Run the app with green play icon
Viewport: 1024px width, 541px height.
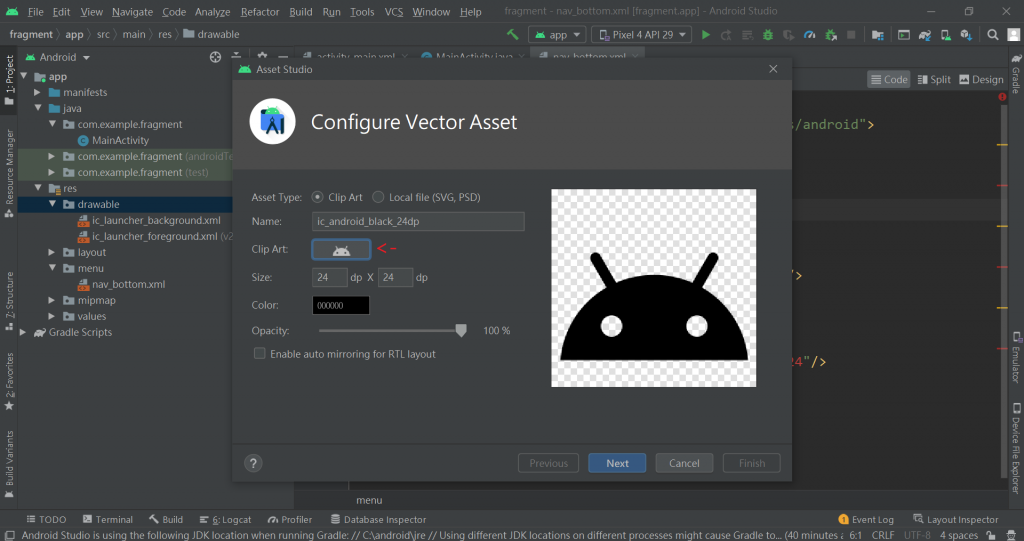click(705, 35)
